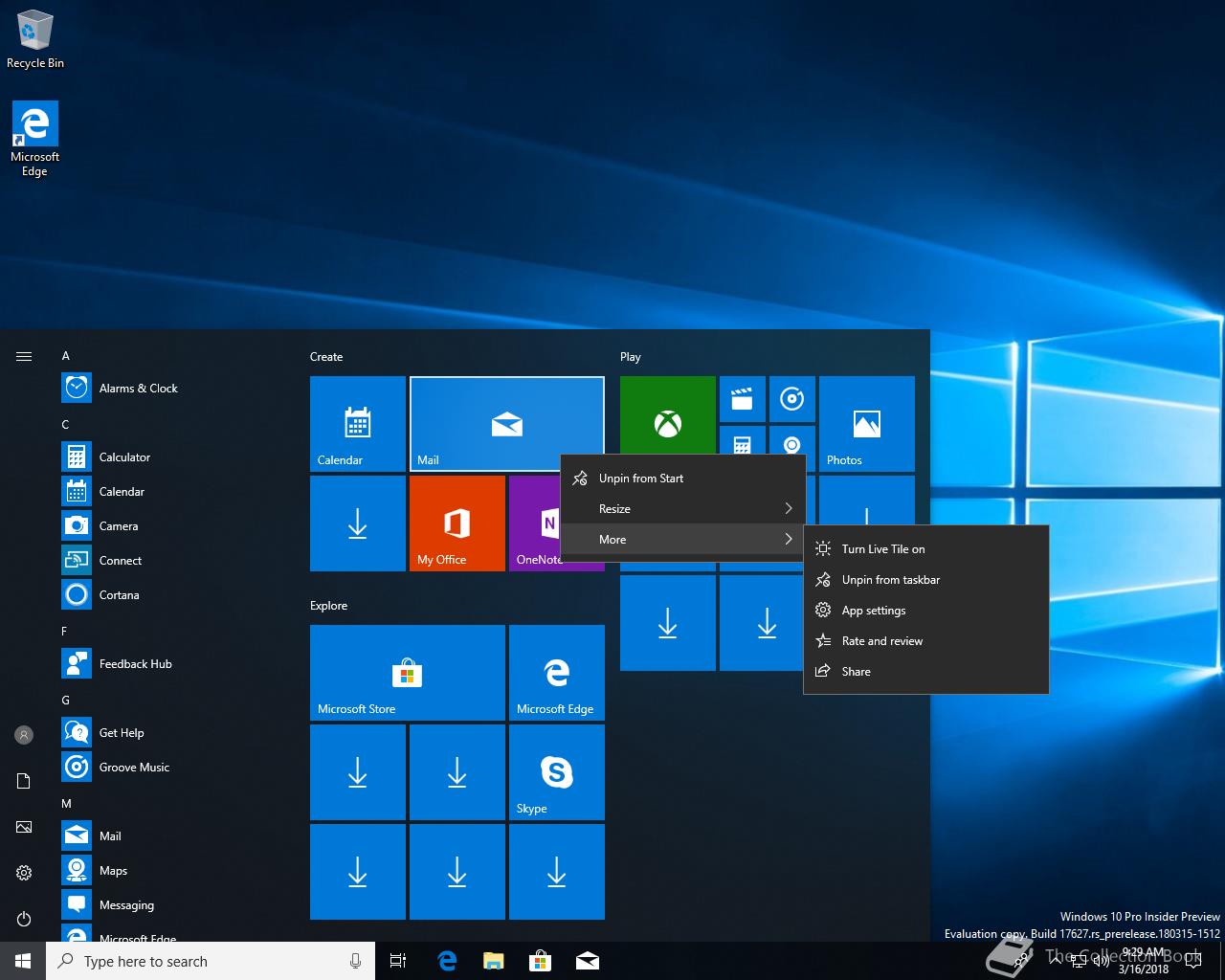Image resolution: width=1225 pixels, height=980 pixels.
Task: Open Settings gear in Start sidebar
Action: (x=24, y=873)
